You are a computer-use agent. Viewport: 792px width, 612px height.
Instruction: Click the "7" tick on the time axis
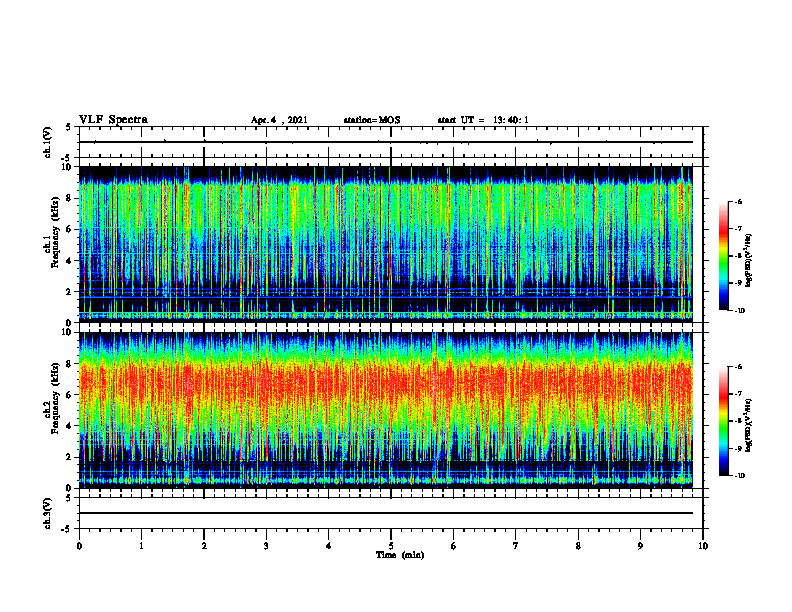click(x=516, y=546)
